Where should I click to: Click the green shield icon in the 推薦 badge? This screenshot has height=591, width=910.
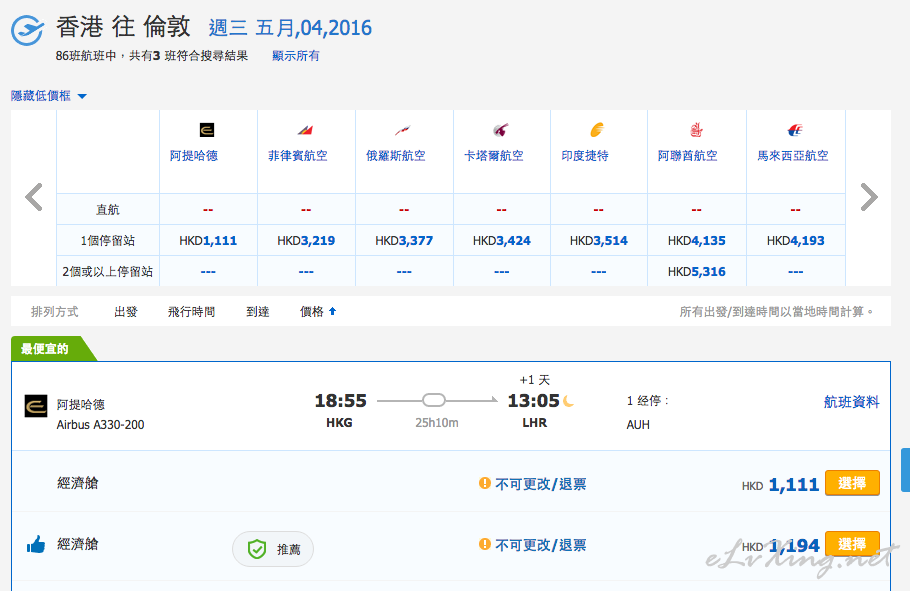click(x=257, y=549)
